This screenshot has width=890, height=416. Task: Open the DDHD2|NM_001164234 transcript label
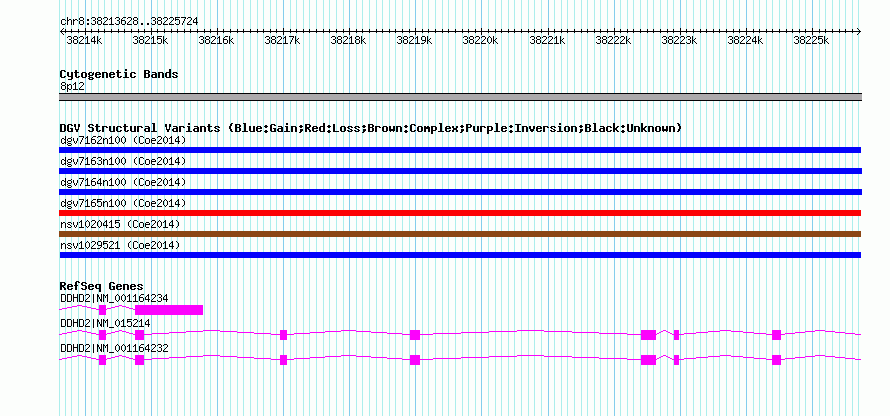pyautogui.click(x=114, y=298)
